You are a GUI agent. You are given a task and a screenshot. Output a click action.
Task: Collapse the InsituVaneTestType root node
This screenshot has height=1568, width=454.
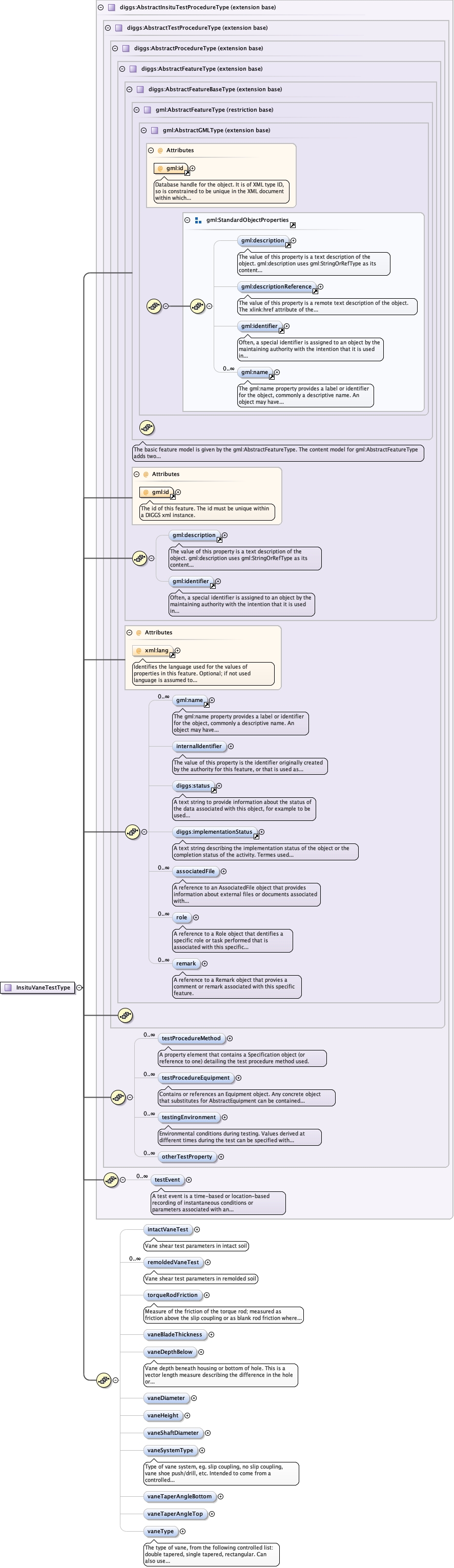coord(79,987)
